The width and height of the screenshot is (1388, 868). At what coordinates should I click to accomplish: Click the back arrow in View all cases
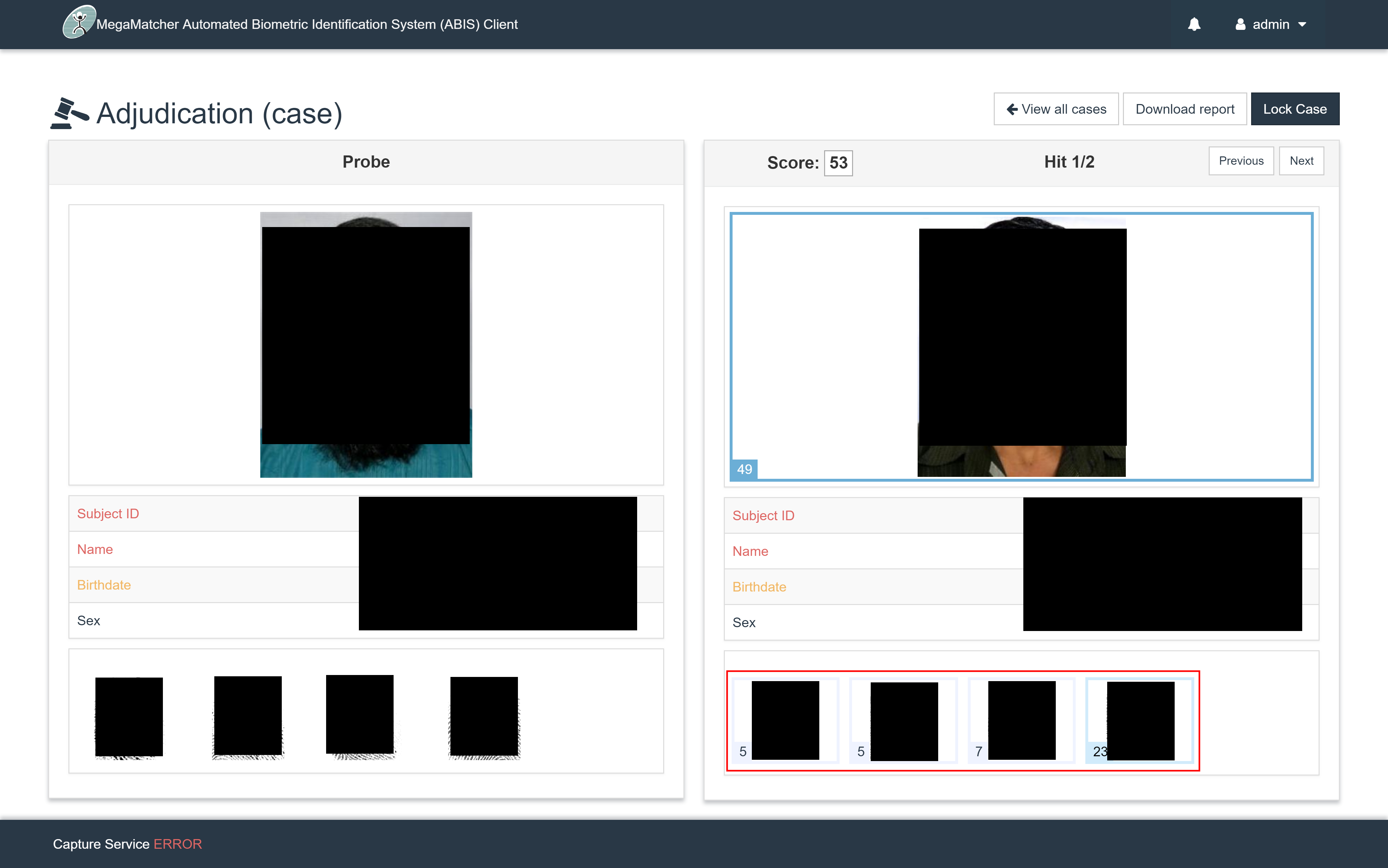(x=1012, y=109)
